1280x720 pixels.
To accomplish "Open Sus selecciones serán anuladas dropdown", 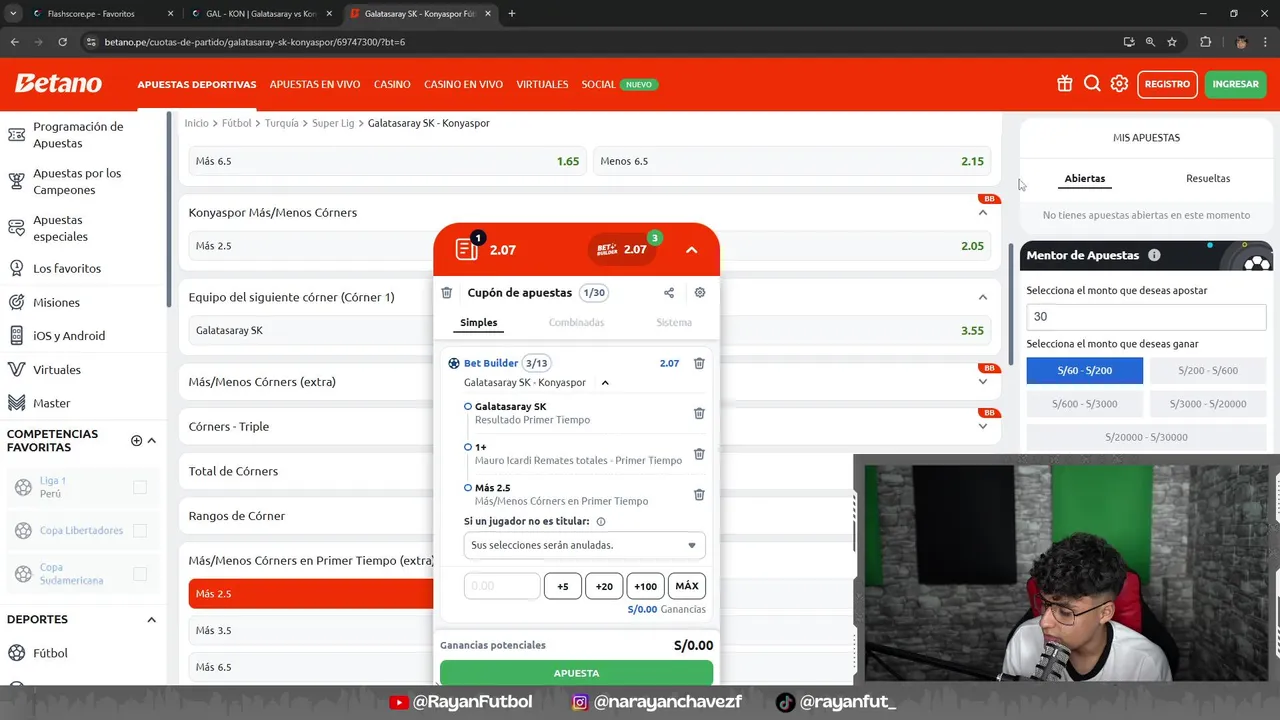I will tap(584, 545).
